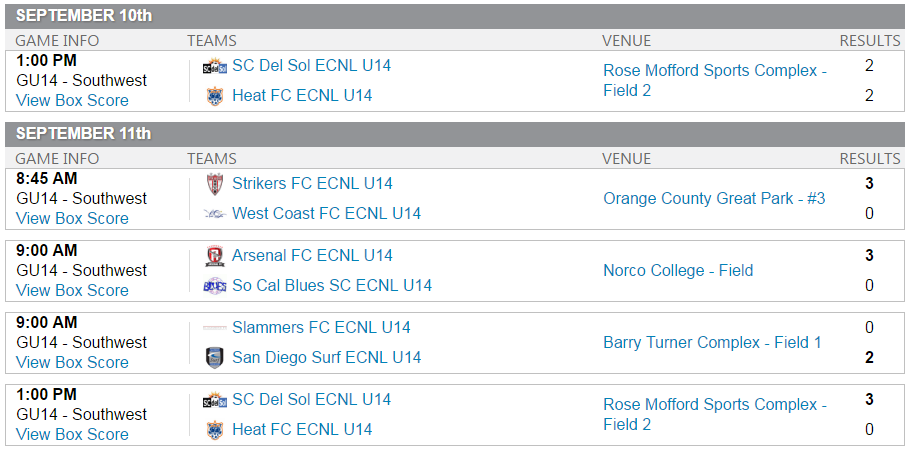Screen dimensions: 909x456
Task: Open the Orange County Great Park - #3 venue
Action: pos(714,198)
